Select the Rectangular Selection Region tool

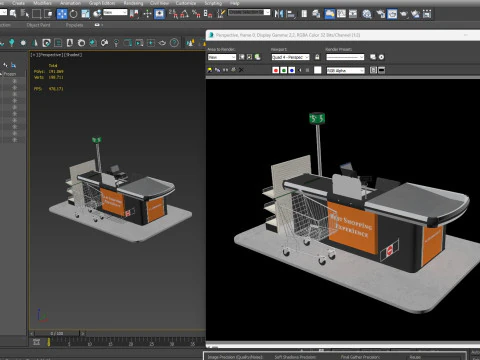coord(36,14)
